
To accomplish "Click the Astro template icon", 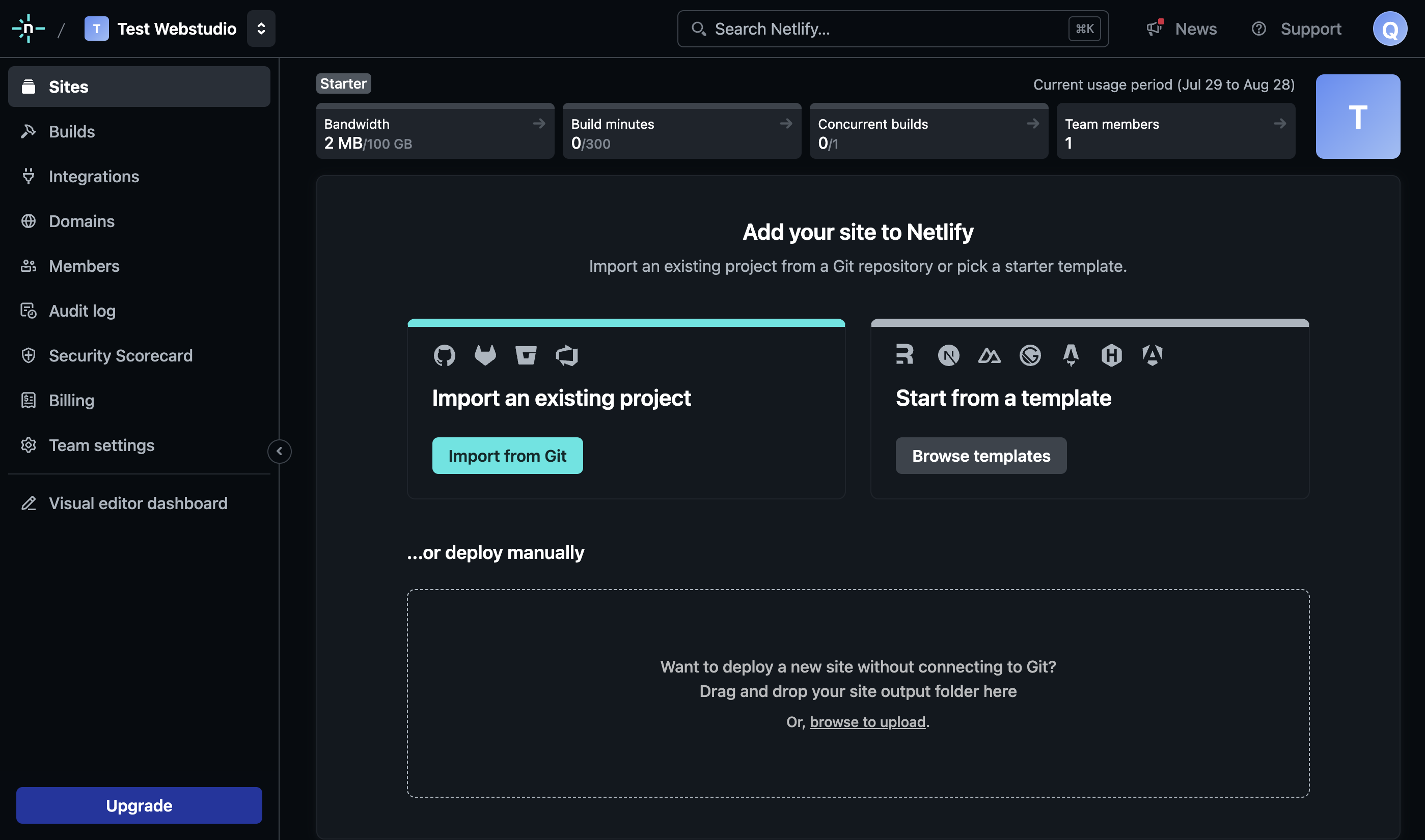I will (1071, 355).
